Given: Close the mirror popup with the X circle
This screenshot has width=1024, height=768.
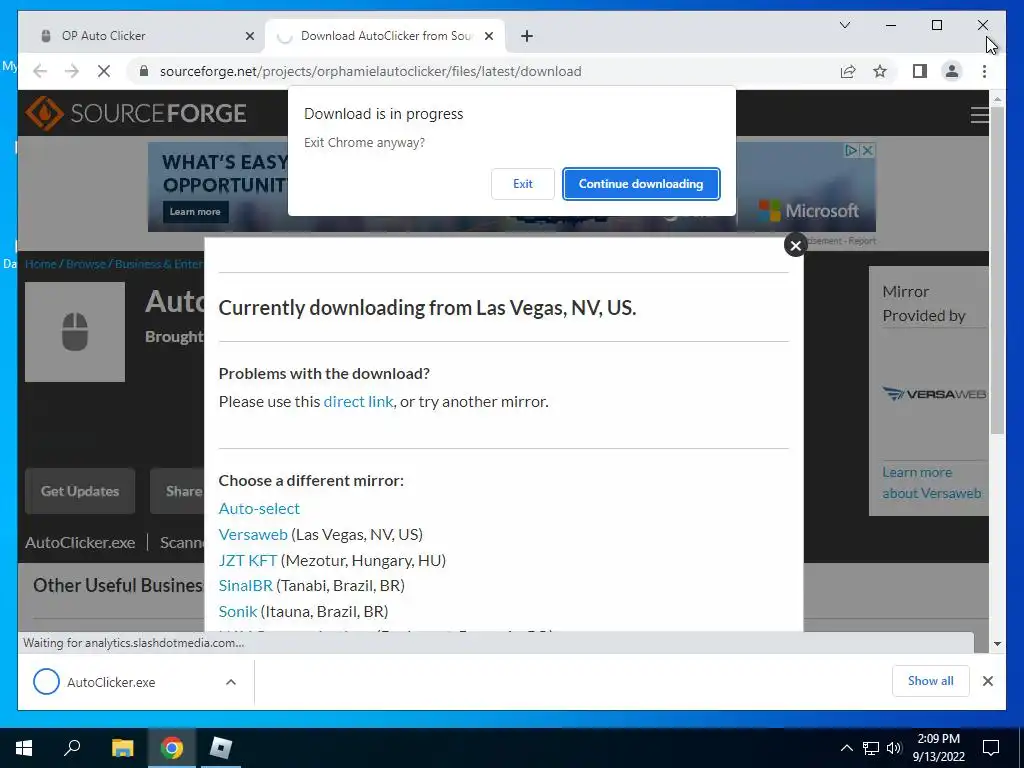Looking at the screenshot, I should (x=795, y=246).
